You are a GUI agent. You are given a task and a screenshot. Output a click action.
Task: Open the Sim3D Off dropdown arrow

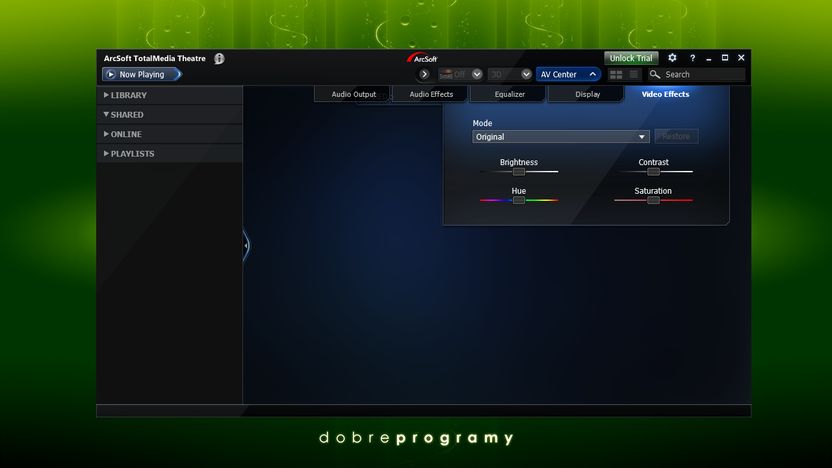point(476,74)
